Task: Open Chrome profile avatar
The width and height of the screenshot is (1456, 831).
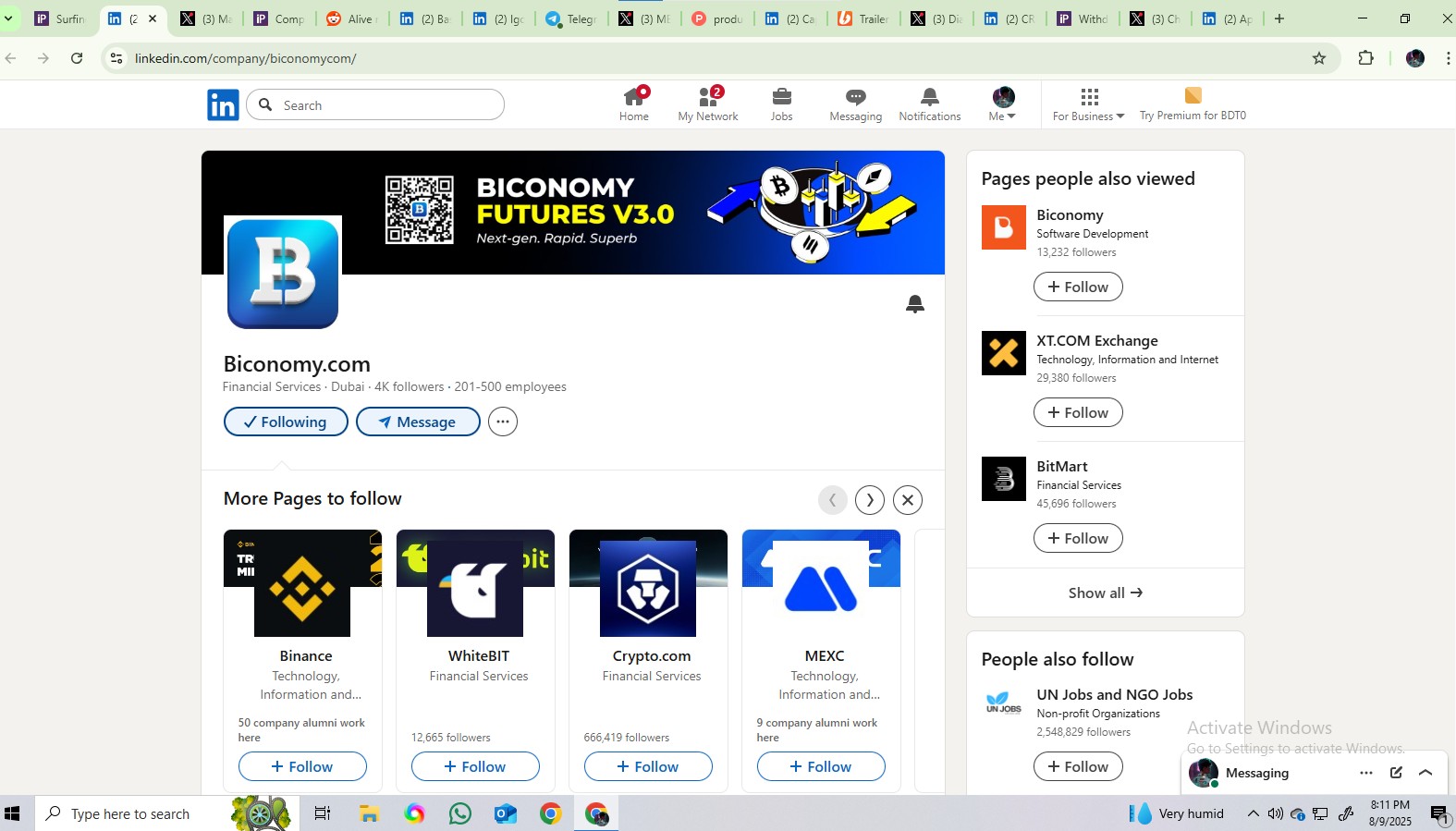Action: pyautogui.click(x=1415, y=58)
